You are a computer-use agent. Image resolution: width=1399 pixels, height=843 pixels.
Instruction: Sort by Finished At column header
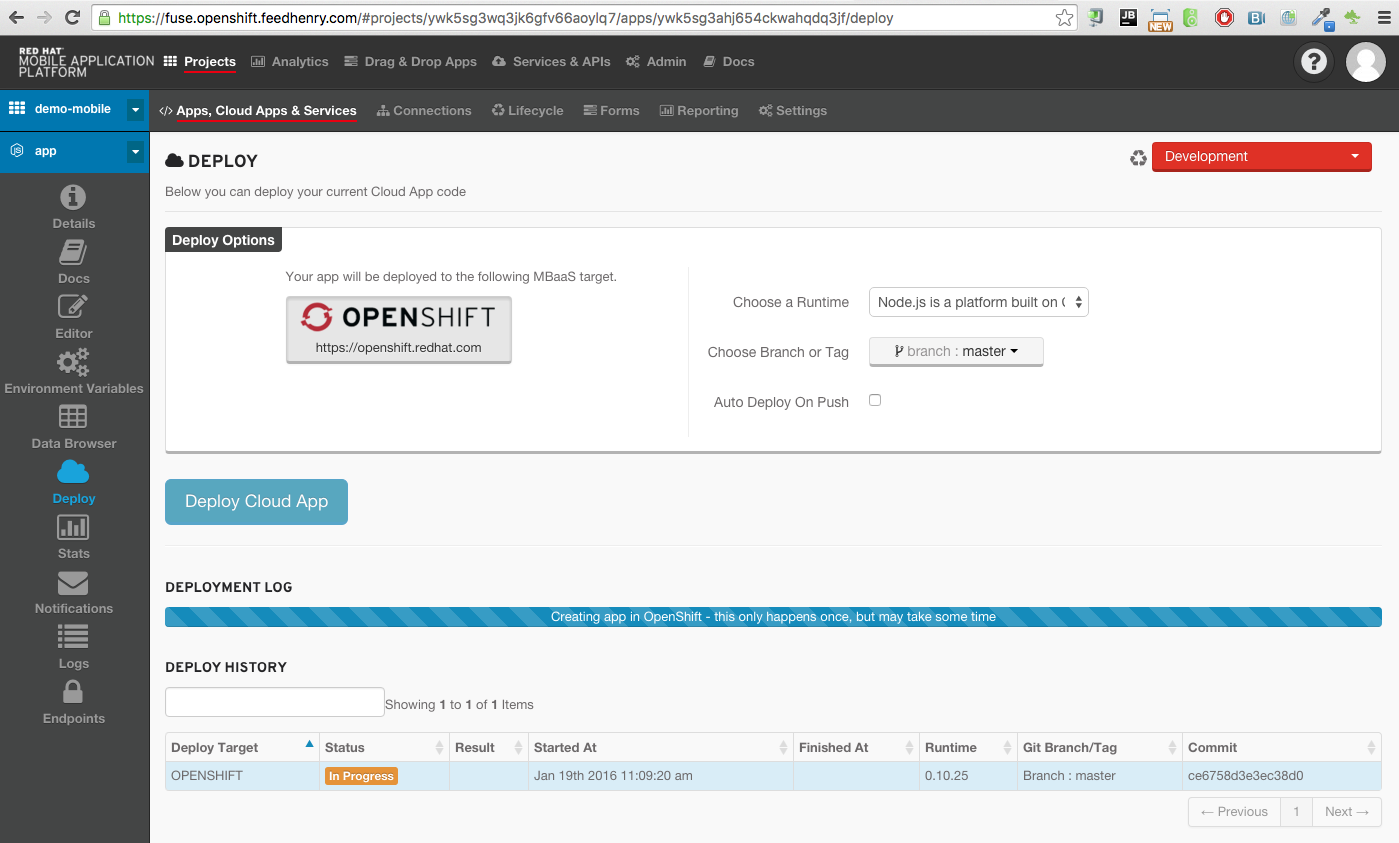point(856,747)
